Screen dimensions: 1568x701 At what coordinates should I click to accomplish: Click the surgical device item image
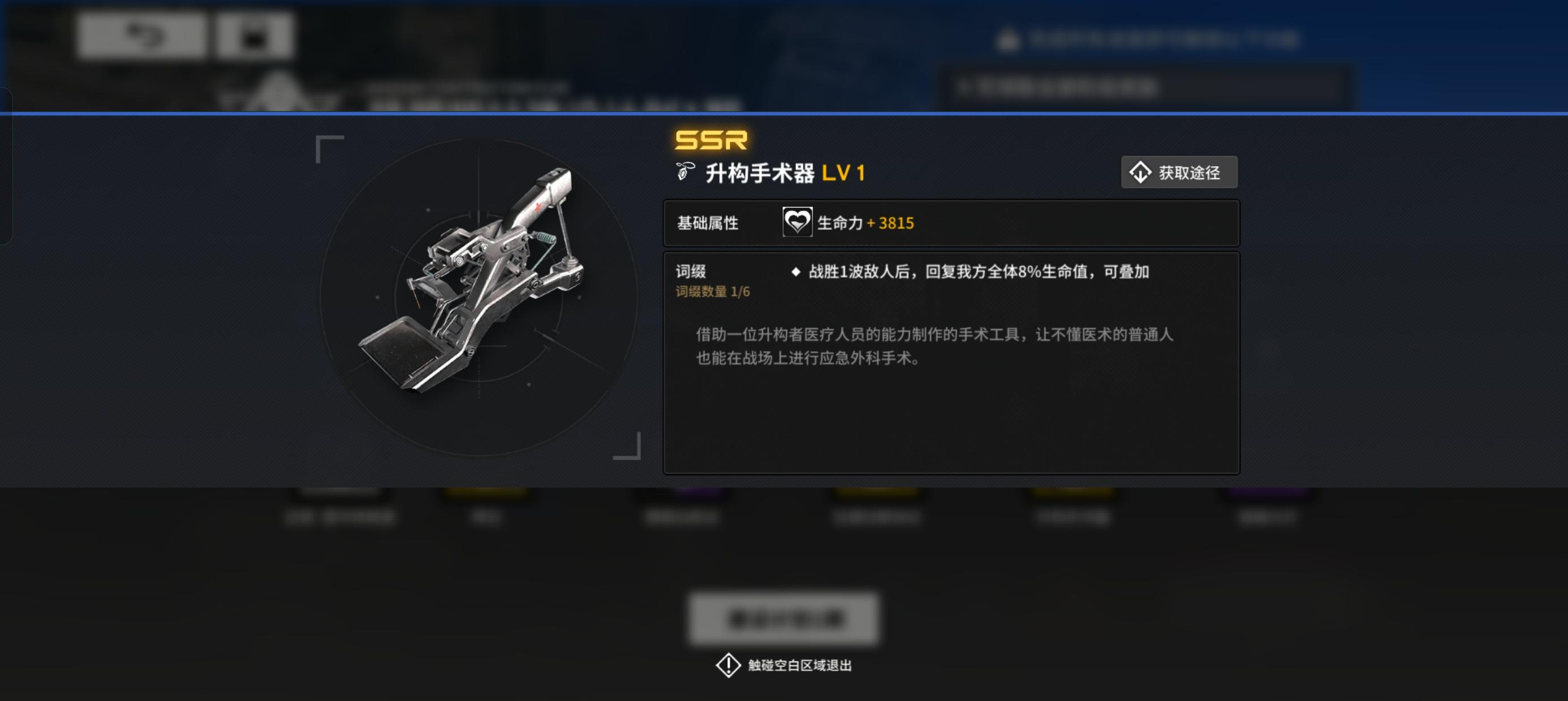pyautogui.click(x=472, y=280)
